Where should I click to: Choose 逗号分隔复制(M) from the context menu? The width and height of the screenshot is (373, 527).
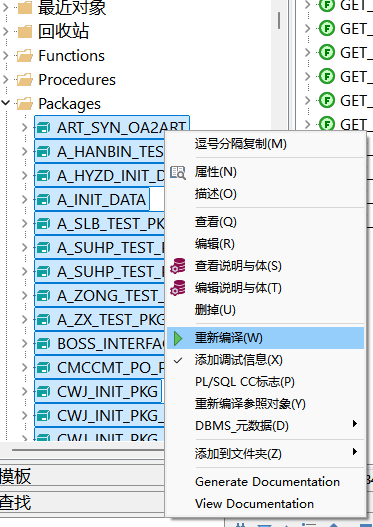pos(265,144)
